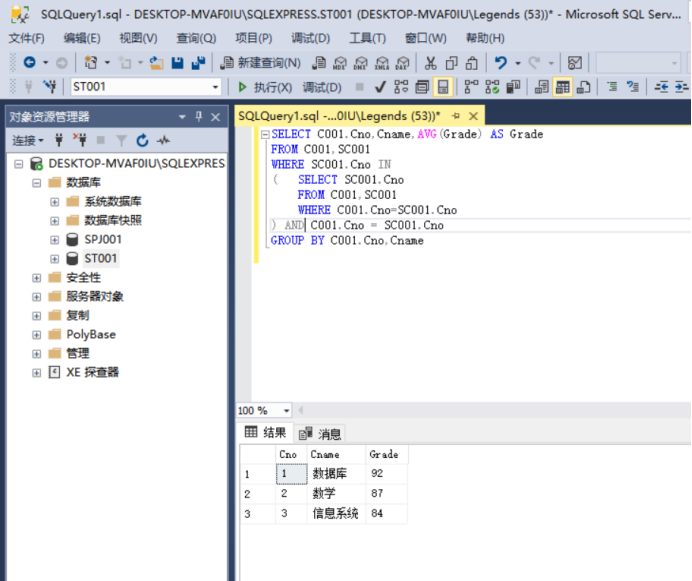Select the XE 探查器 tree item
This screenshot has height=581, width=692.
tap(92, 372)
